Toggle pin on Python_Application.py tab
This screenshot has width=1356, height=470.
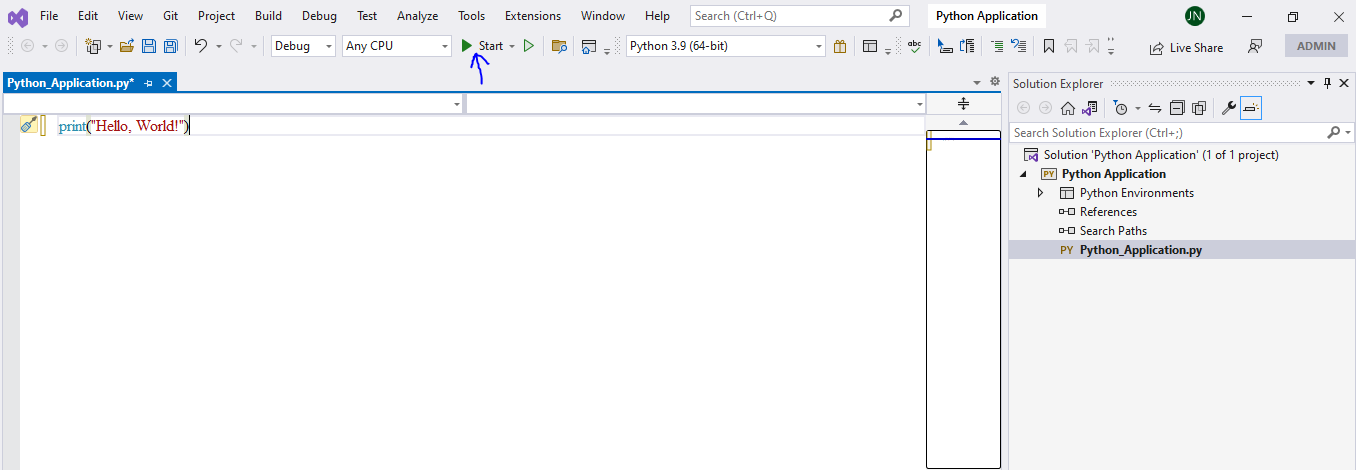149,83
